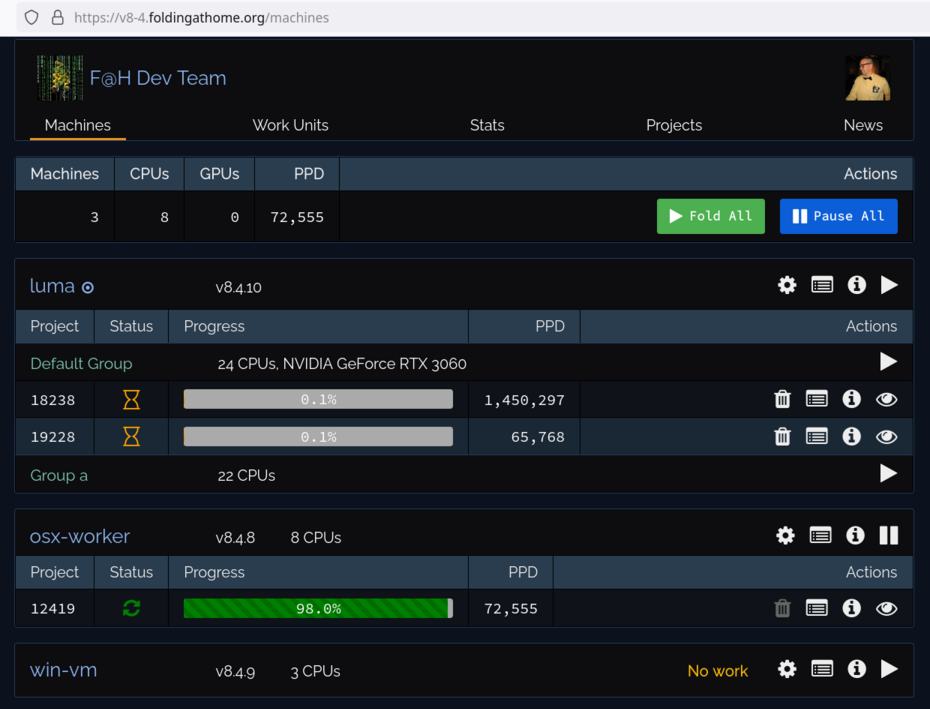
Task: Open log for project 18238
Action: coord(817,399)
